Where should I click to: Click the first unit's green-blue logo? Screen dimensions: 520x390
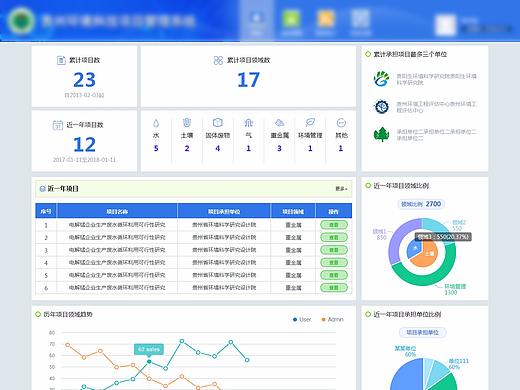[382, 79]
